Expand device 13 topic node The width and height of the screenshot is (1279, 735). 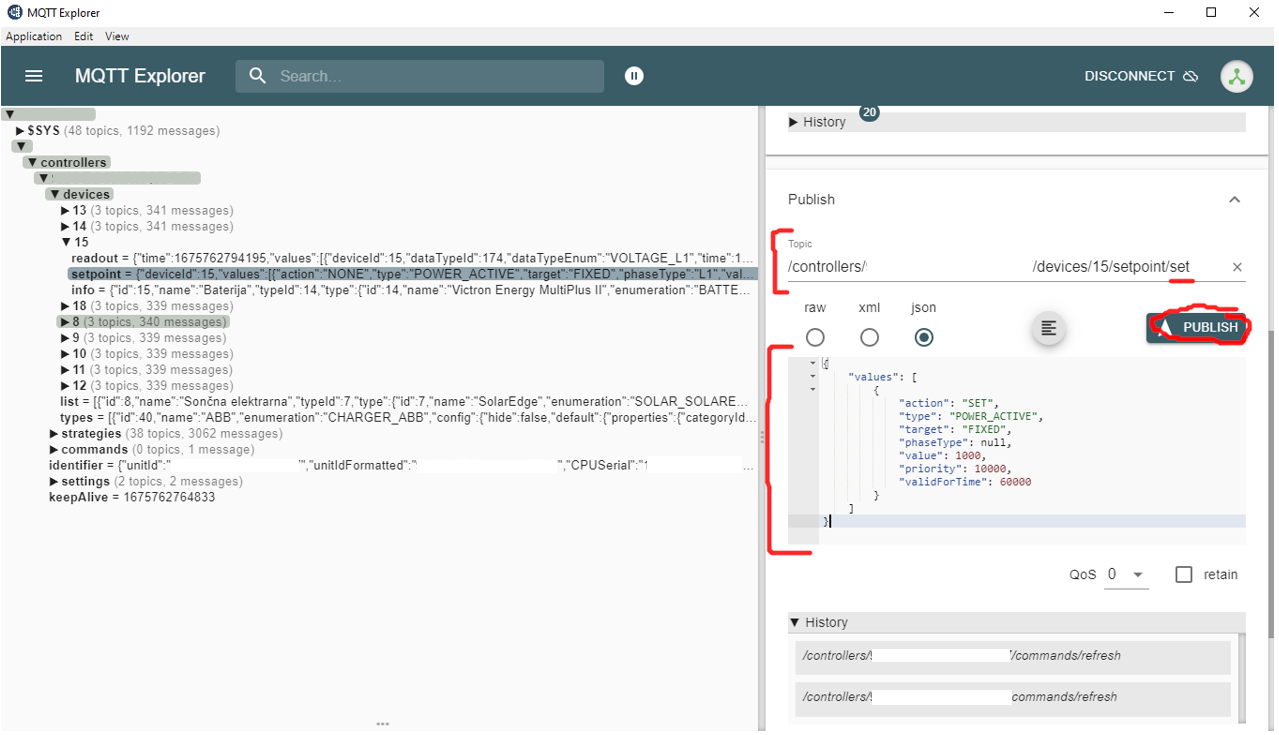pyautogui.click(x=67, y=211)
